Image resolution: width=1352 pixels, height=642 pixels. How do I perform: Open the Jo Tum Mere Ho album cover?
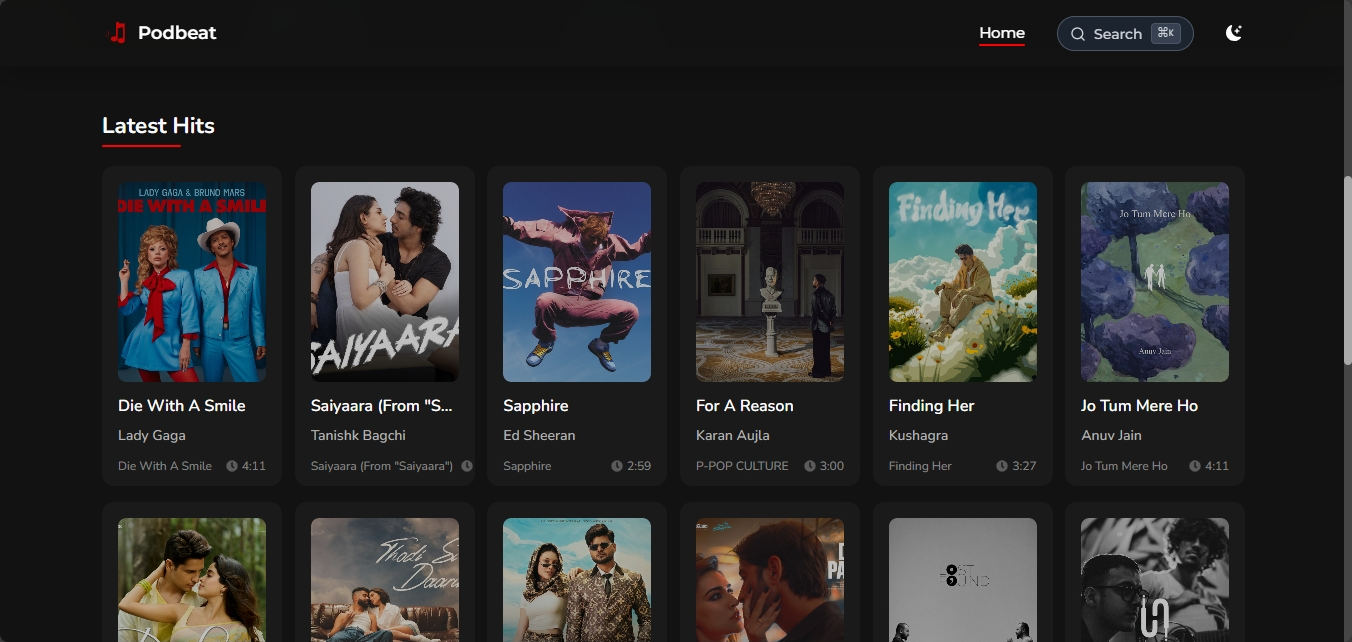pyautogui.click(x=1155, y=282)
